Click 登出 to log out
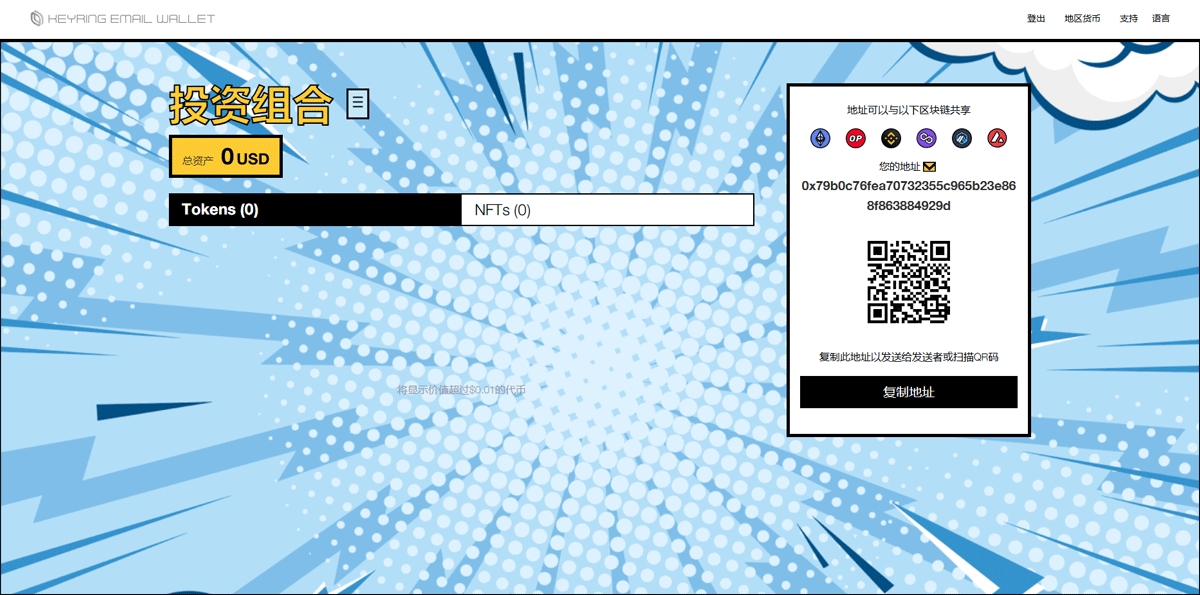1200x595 pixels. [x=1036, y=18]
